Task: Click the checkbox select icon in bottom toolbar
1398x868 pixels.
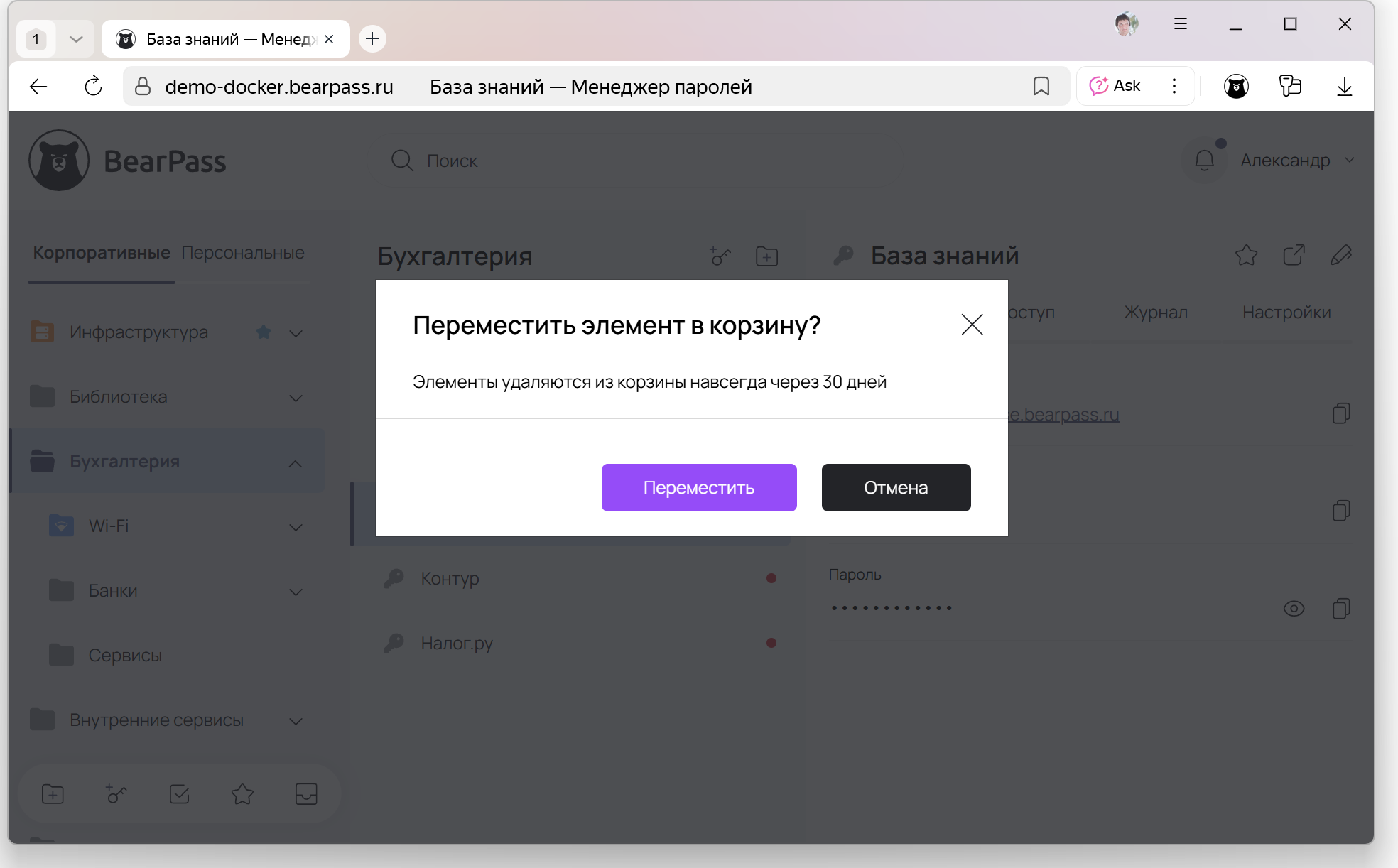Action: [x=179, y=794]
